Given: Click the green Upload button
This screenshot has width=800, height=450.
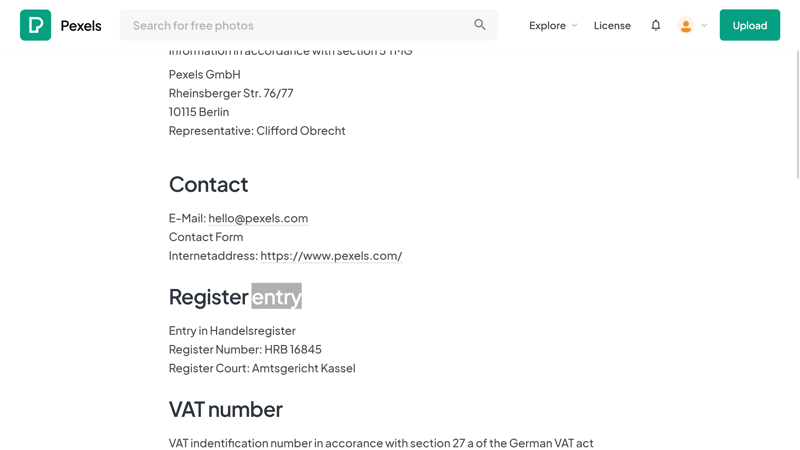Looking at the screenshot, I should coord(749,25).
